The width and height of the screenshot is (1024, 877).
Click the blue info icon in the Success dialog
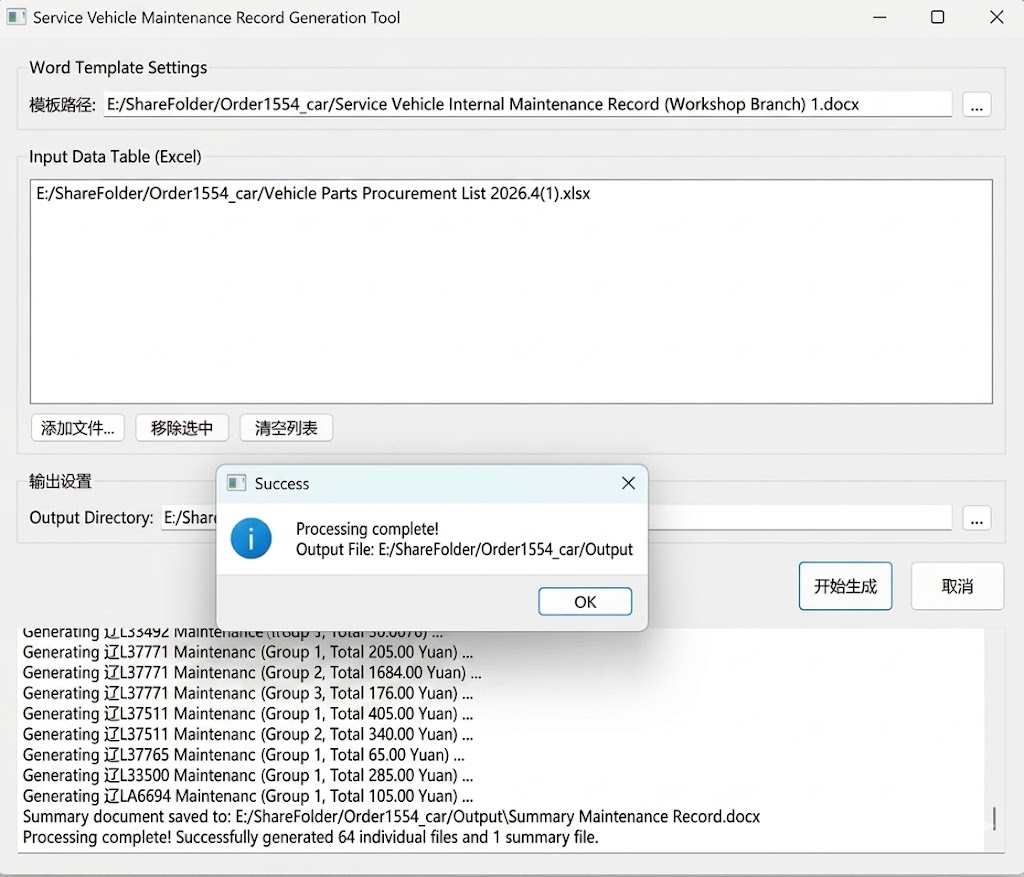[x=250, y=539]
